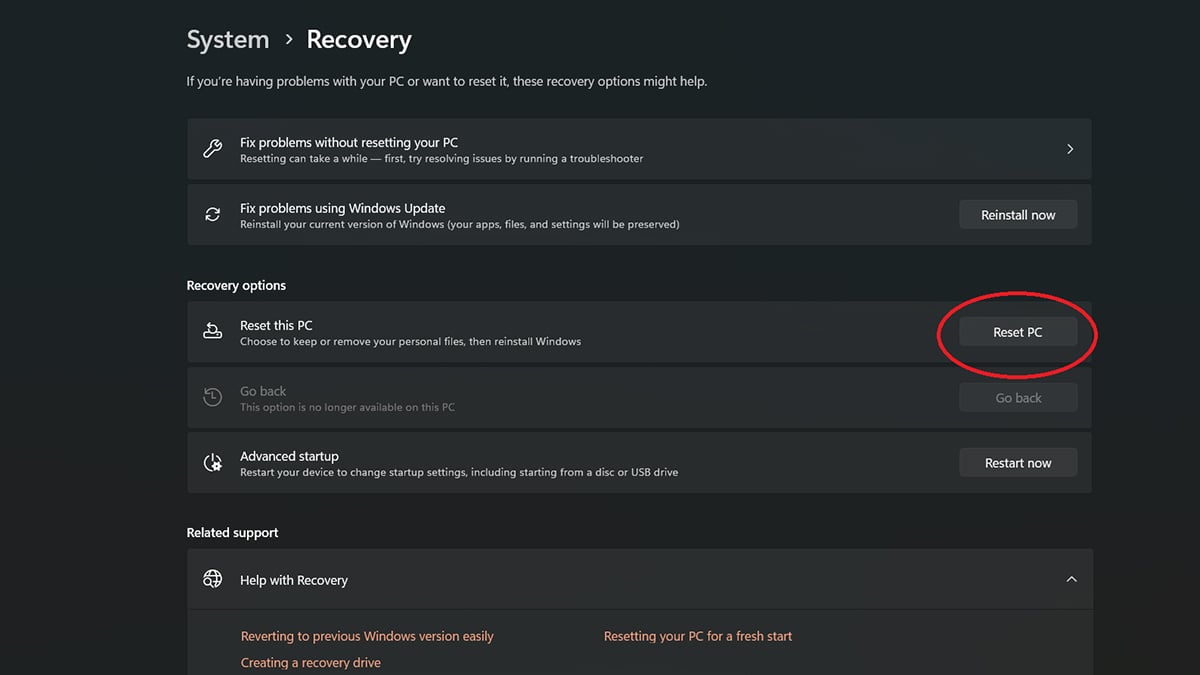Click the Reset PC button

[1018, 332]
